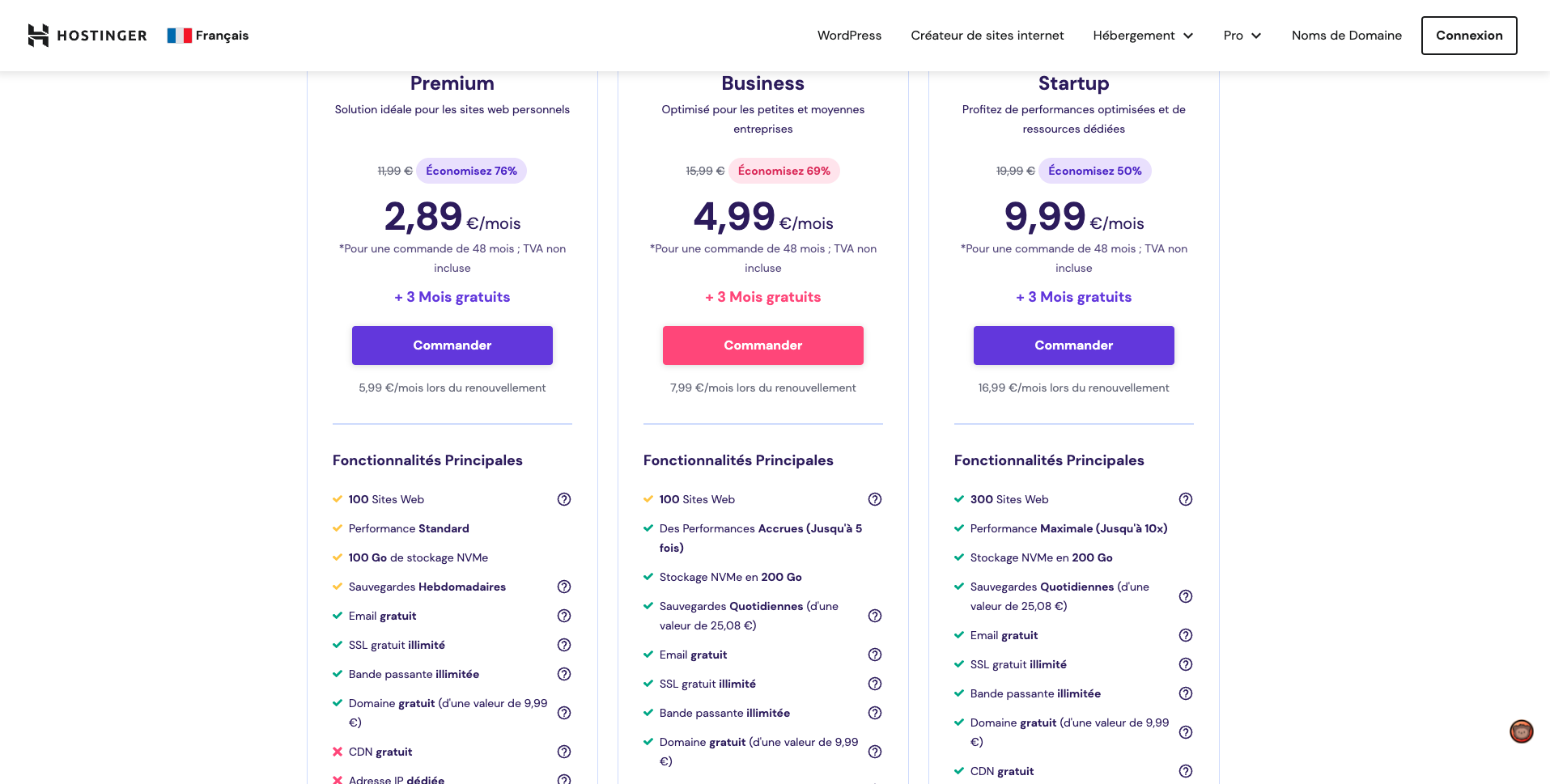
Task: Open Créateur de sites internet menu
Action: pyautogui.click(x=987, y=36)
